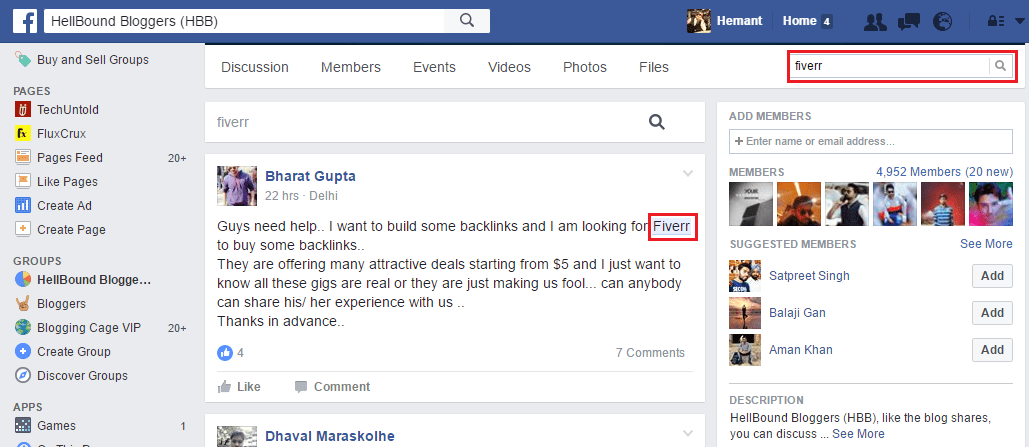The height and width of the screenshot is (447, 1029).
Task: Open 4,952 Members link
Action: coord(944,172)
